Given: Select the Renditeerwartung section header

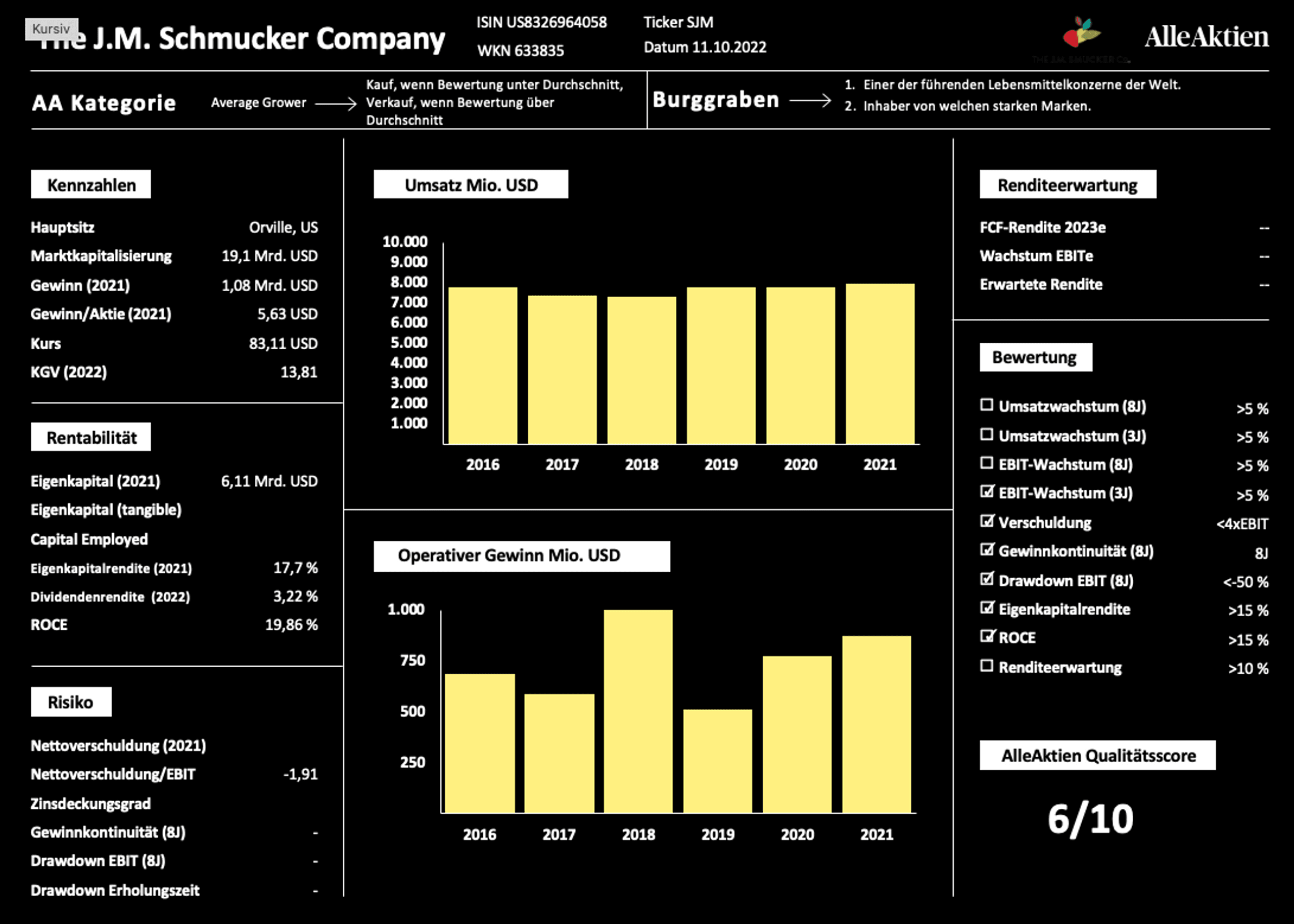Looking at the screenshot, I should (1068, 184).
